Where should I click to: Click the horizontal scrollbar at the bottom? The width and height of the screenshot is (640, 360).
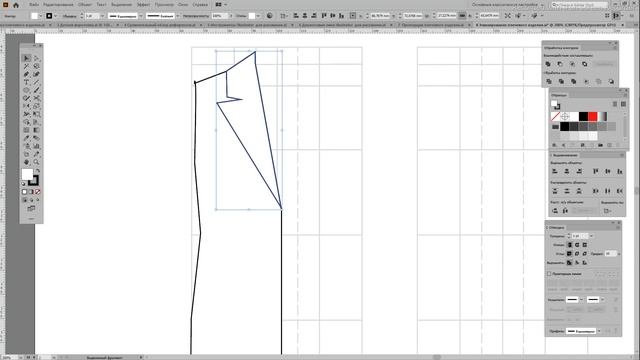[436, 357]
